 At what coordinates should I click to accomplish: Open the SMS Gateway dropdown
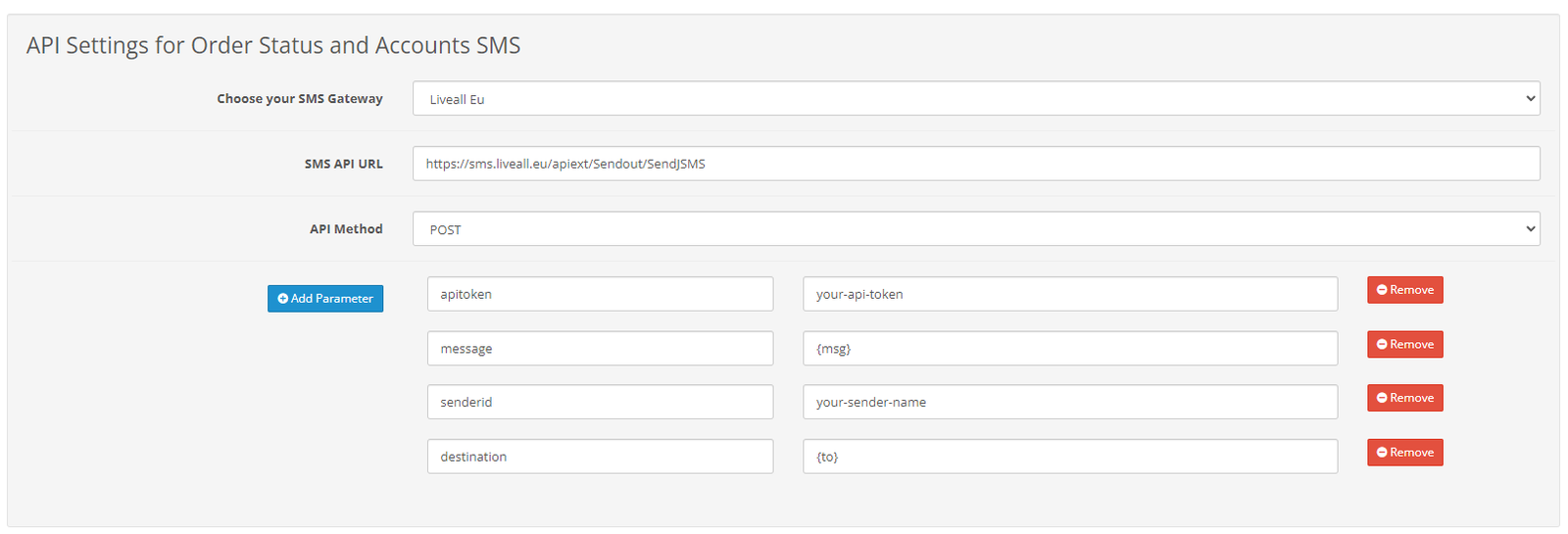976,99
